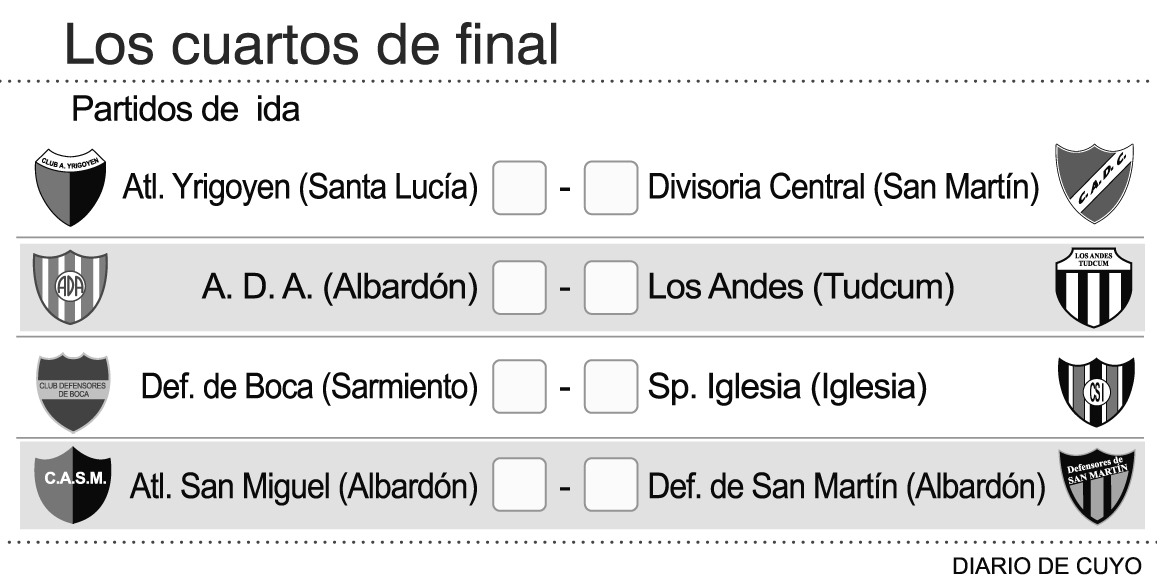Click the DIARIO DE CUYO credit text

tap(1044, 566)
